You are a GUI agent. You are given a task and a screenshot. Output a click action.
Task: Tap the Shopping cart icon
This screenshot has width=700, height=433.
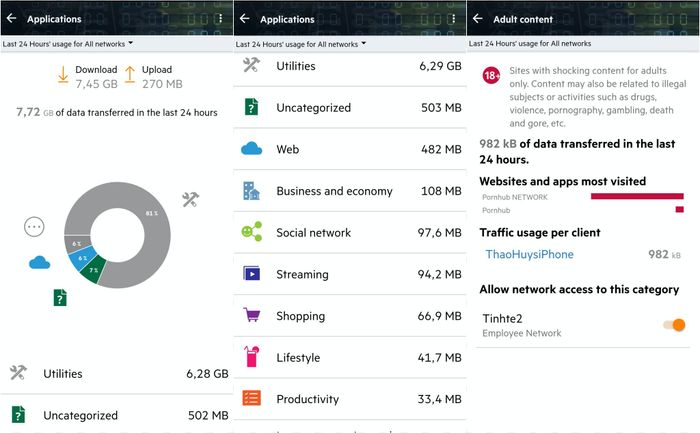click(251, 315)
